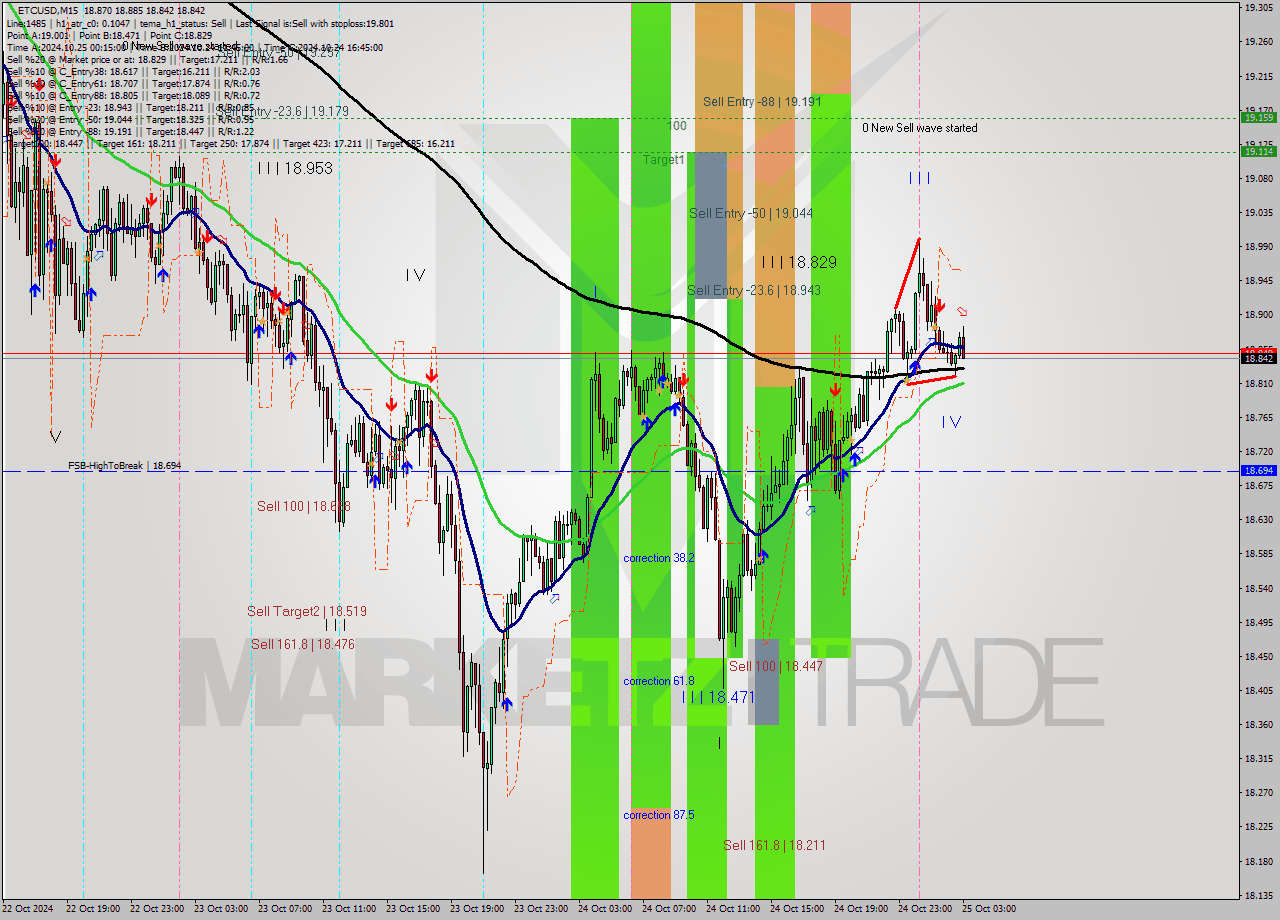Click the 'FSB-HighToBreak | 18.694' label

[124, 466]
